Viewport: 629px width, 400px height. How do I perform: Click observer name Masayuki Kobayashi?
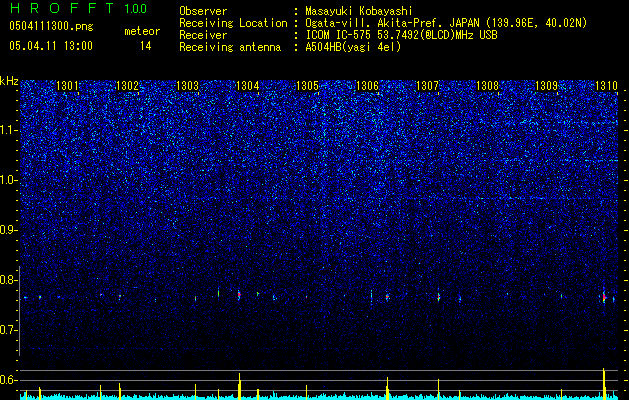tap(359, 12)
